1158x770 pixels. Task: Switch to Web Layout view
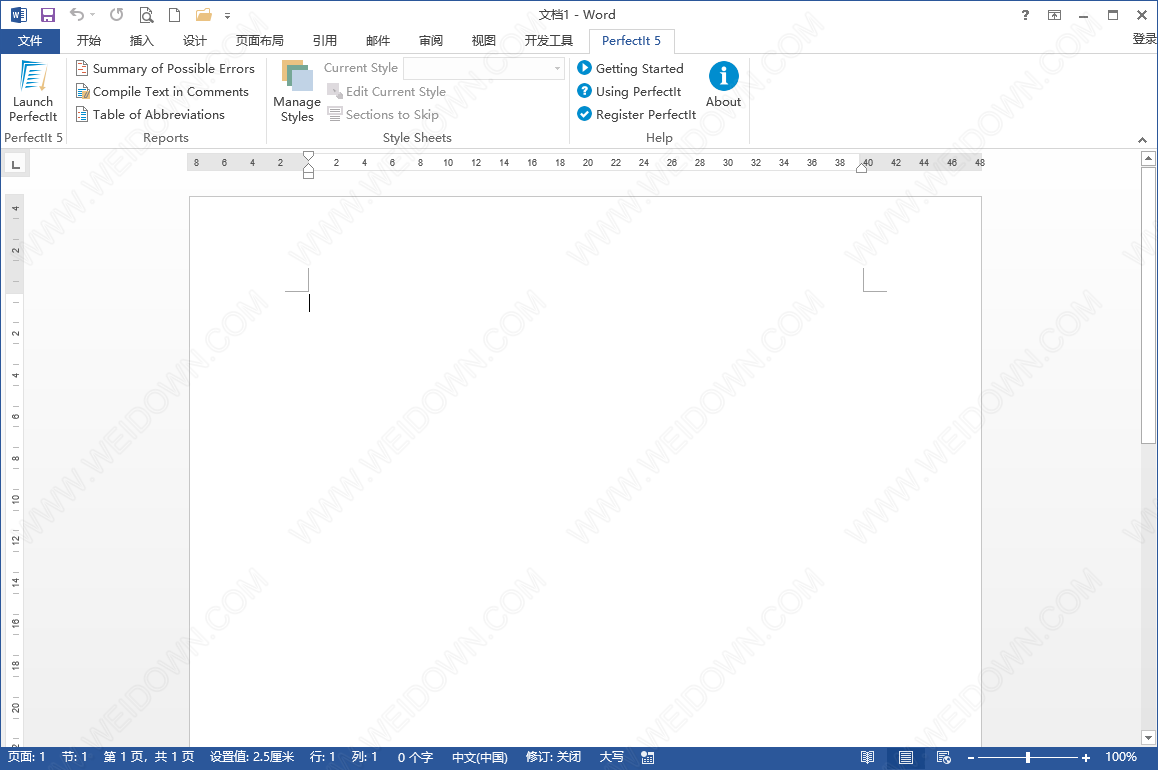click(x=944, y=757)
